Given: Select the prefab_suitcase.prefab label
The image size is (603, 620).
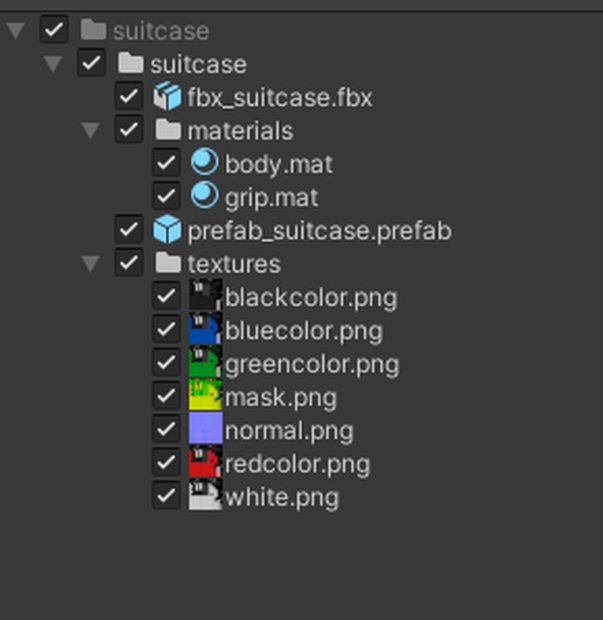Looking at the screenshot, I should (x=319, y=232).
